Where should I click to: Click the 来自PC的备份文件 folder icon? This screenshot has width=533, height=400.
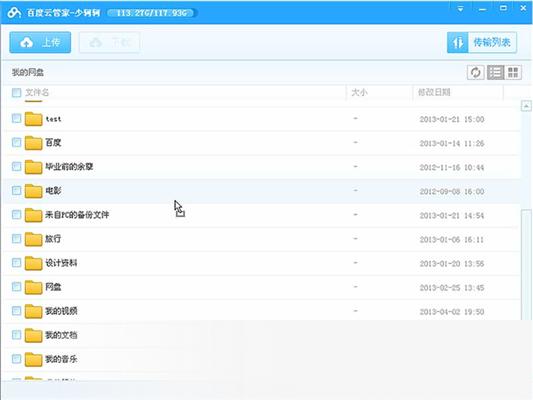point(33,215)
